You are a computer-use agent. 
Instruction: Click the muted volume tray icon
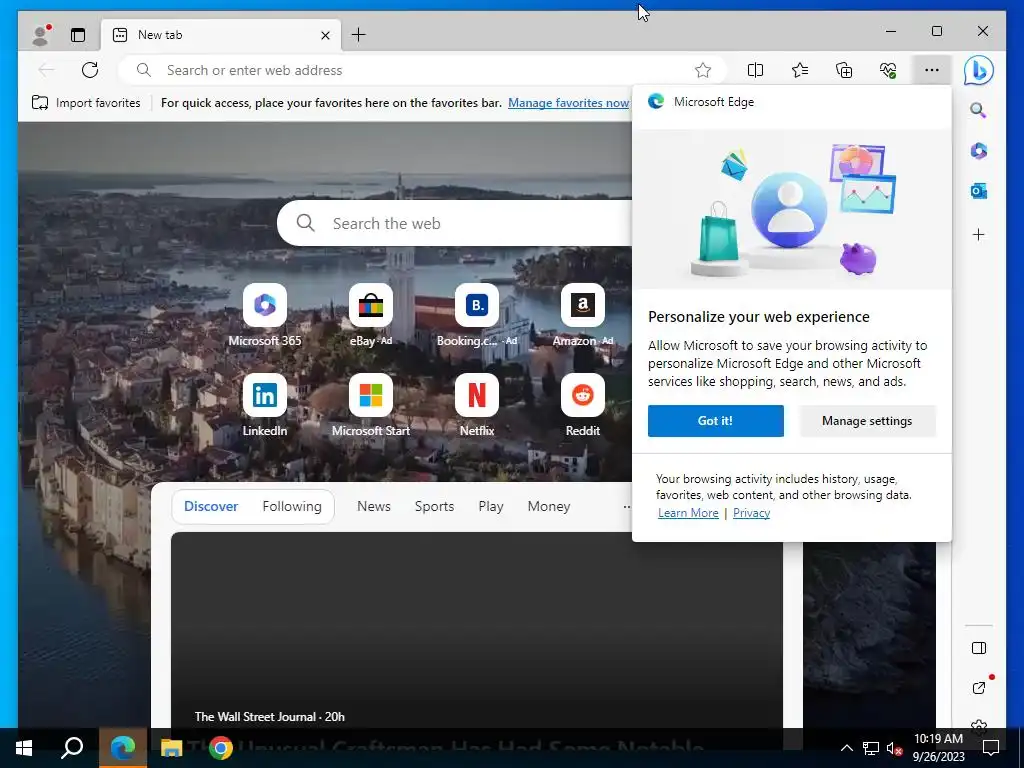(894, 748)
